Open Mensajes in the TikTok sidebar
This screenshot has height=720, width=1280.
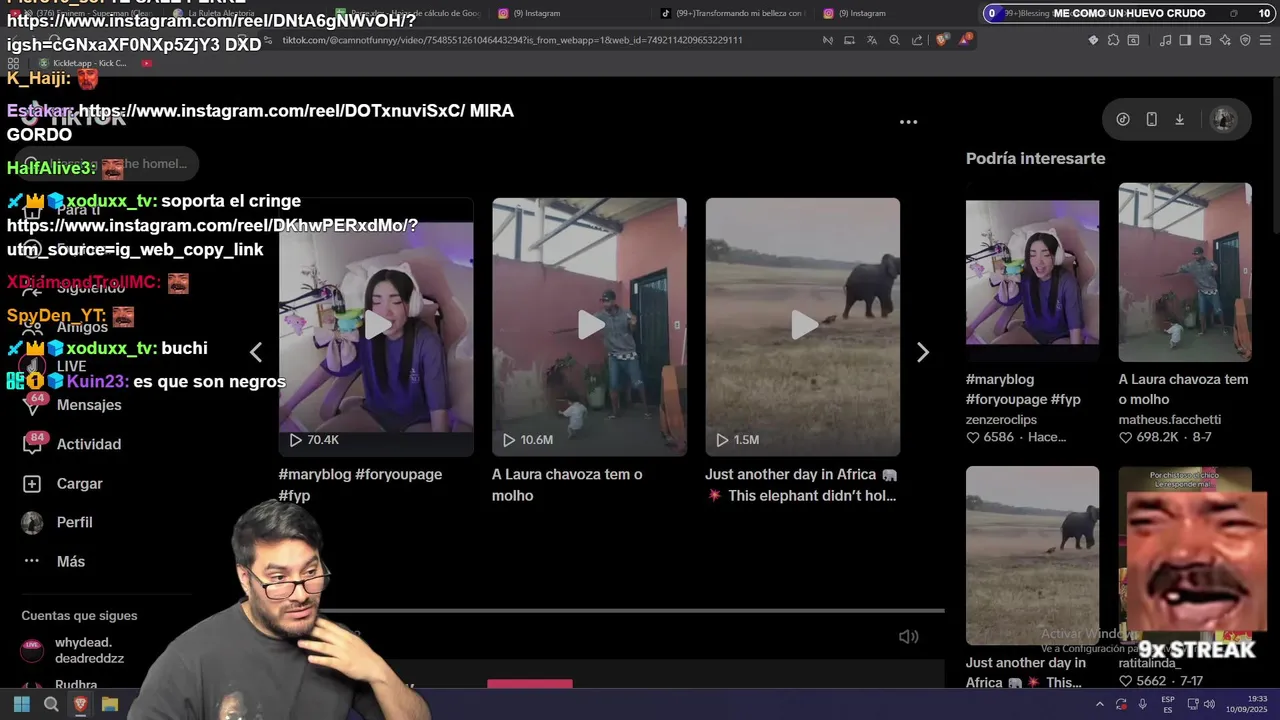[89, 405]
